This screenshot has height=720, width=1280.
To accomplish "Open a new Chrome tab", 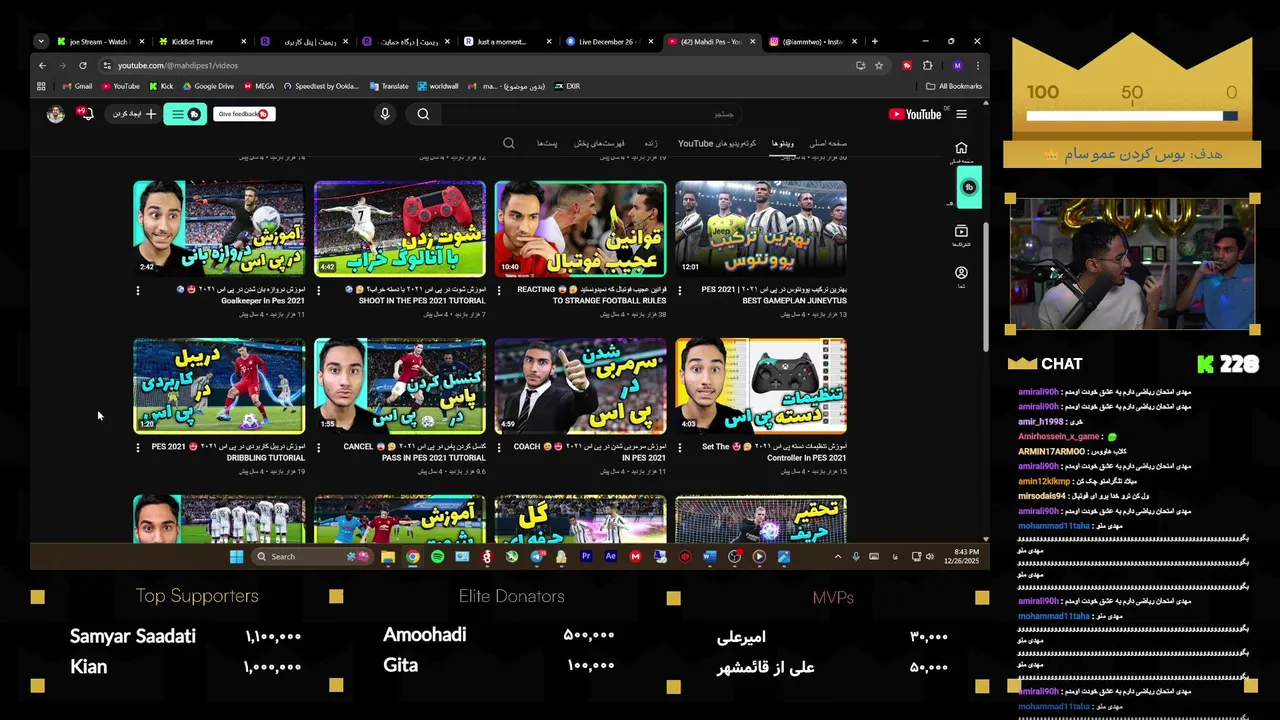I will 874,42.
